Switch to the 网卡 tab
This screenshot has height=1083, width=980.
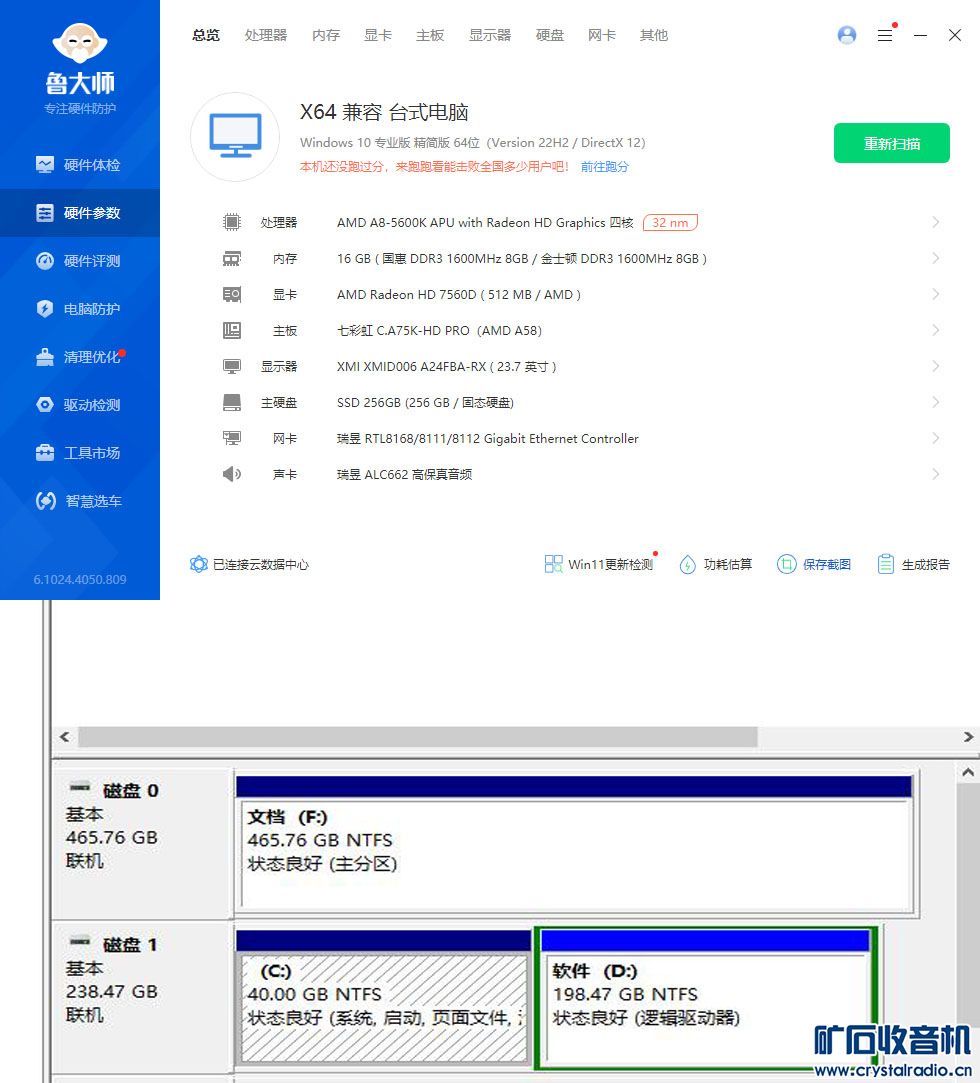(x=602, y=35)
